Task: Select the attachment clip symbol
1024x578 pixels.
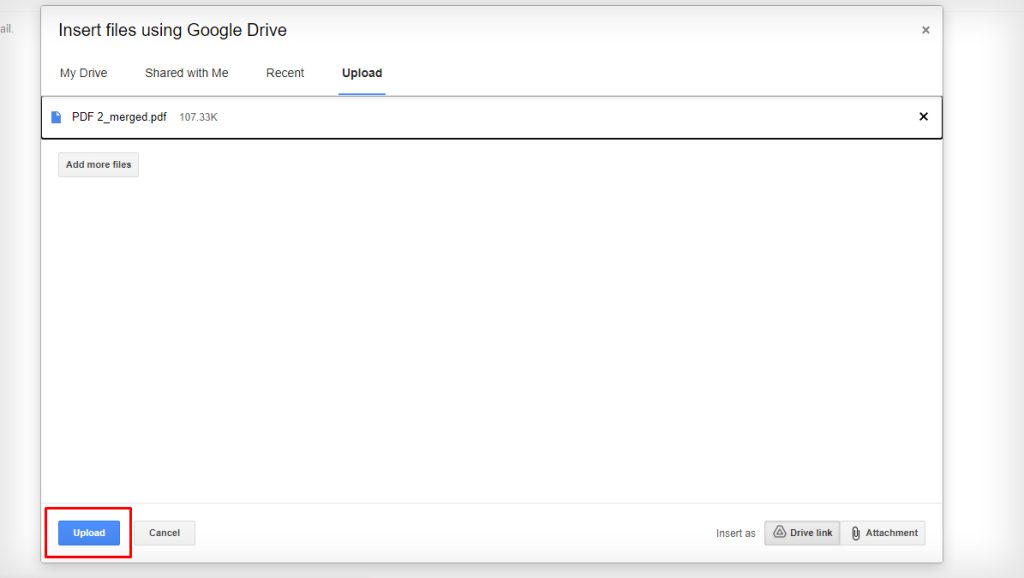Action: (x=855, y=532)
